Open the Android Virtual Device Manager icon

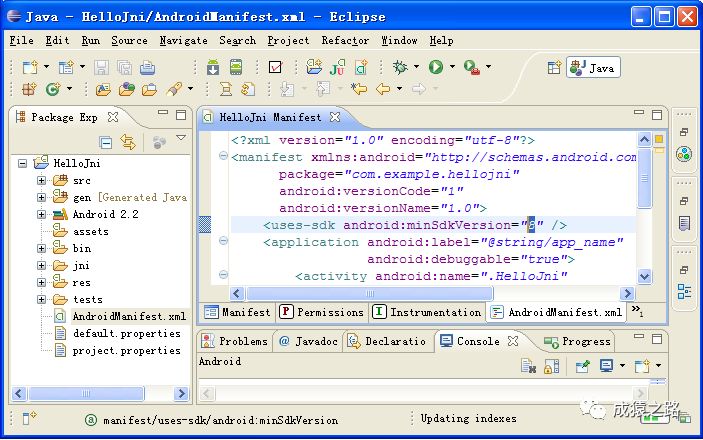236,67
